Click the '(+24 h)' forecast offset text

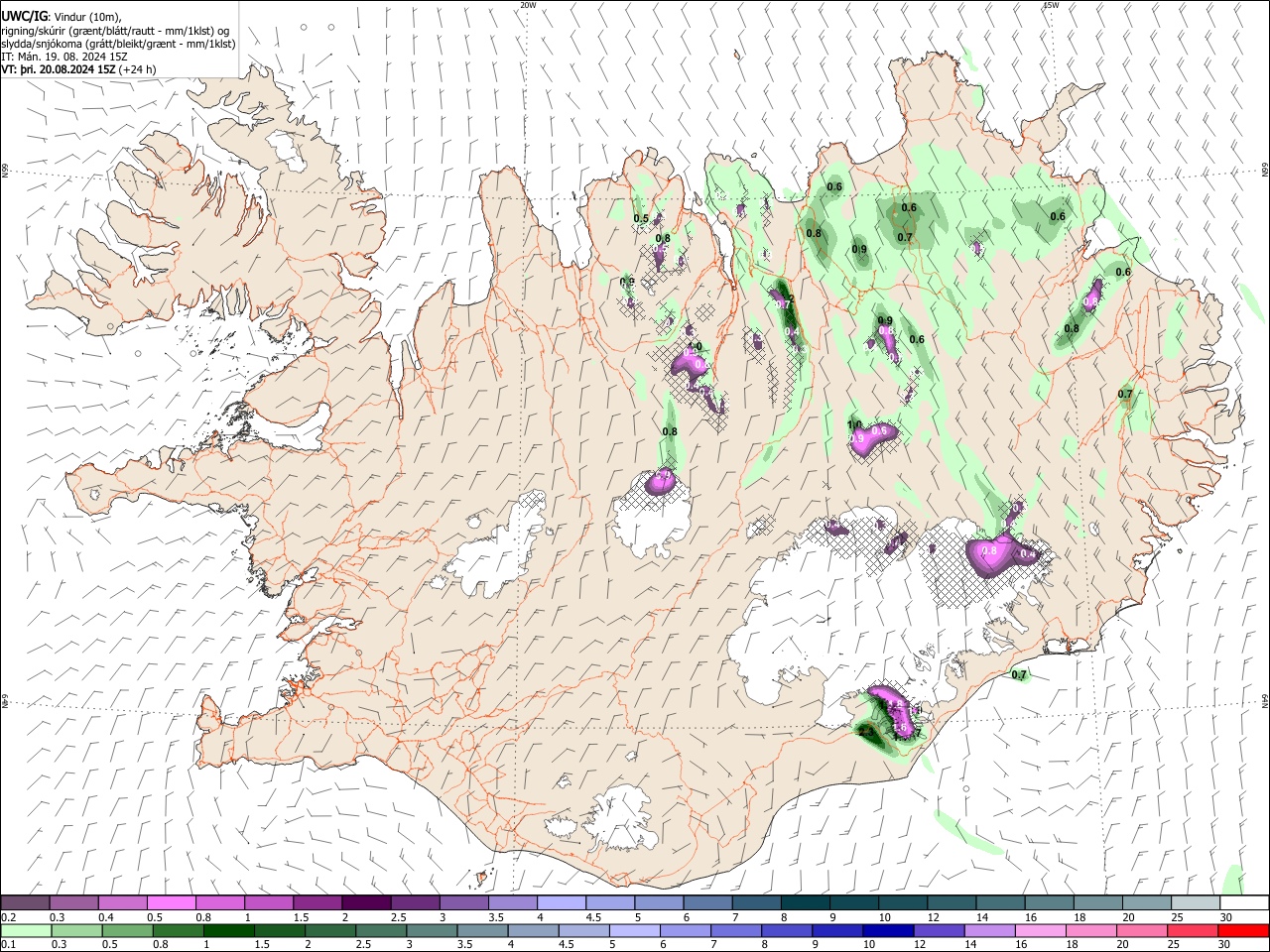138,70
